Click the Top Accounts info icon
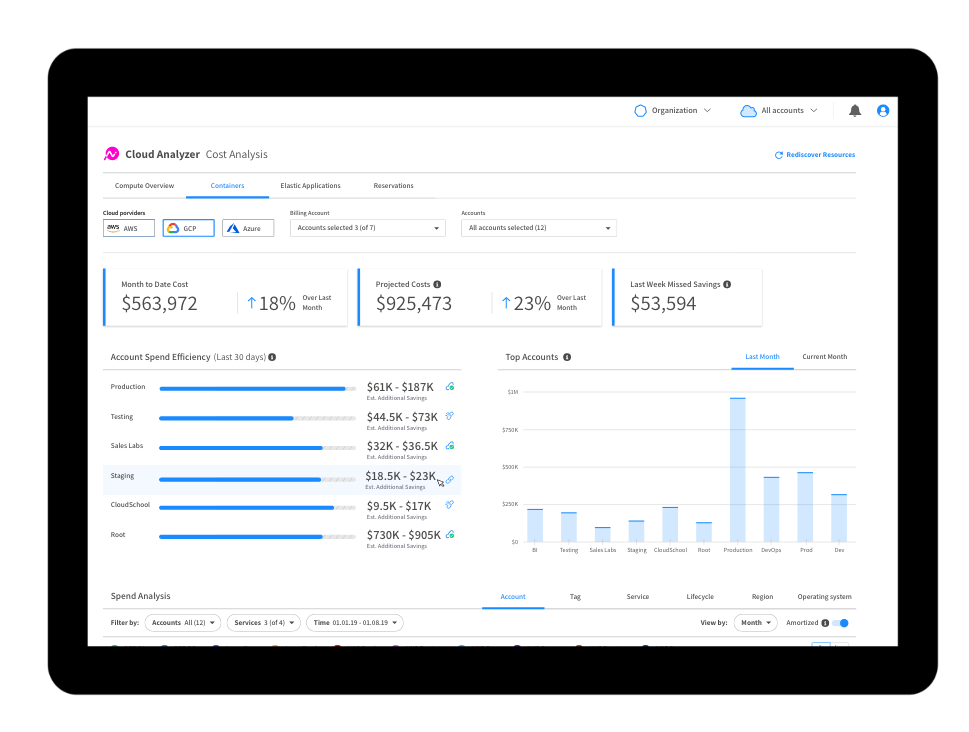 pyautogui.click(x=567, y=357)
